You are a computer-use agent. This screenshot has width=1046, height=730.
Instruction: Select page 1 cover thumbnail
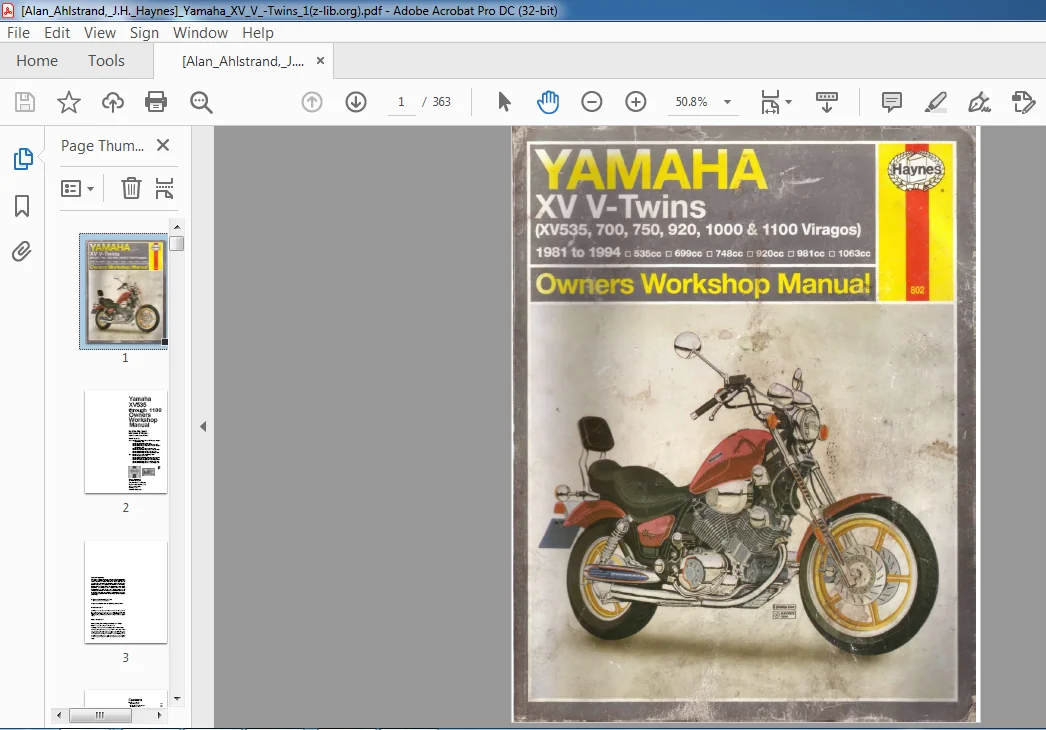coord(124,291)
